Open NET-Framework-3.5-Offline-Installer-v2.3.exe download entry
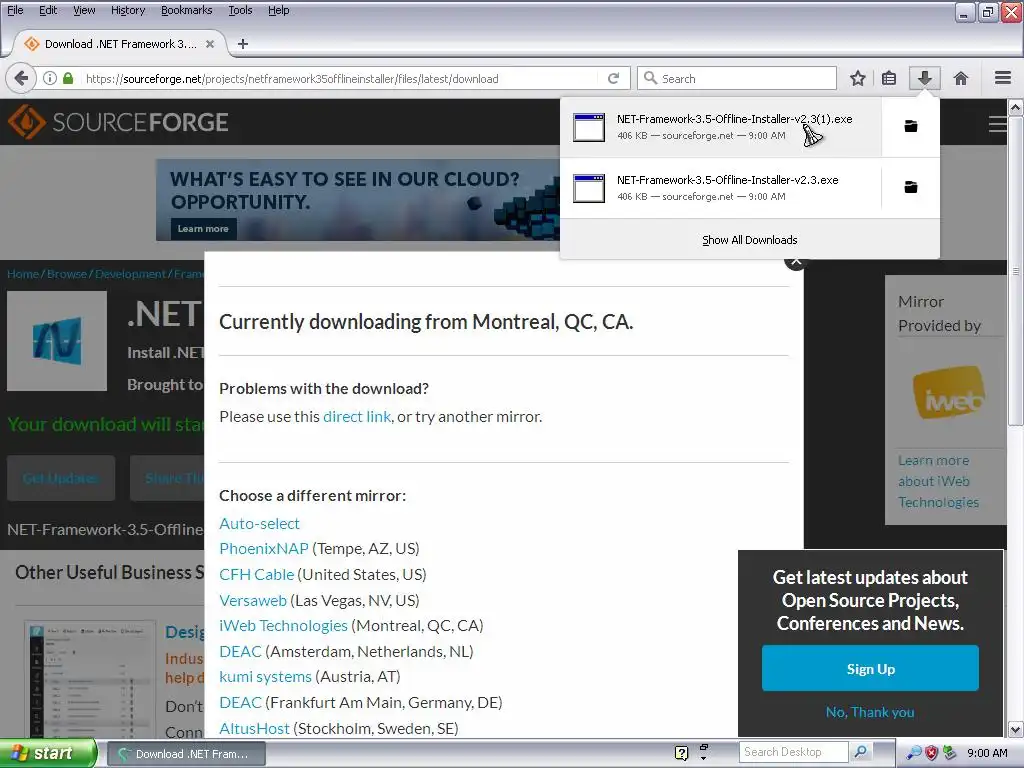1024x768 pixels. [720, 188]
